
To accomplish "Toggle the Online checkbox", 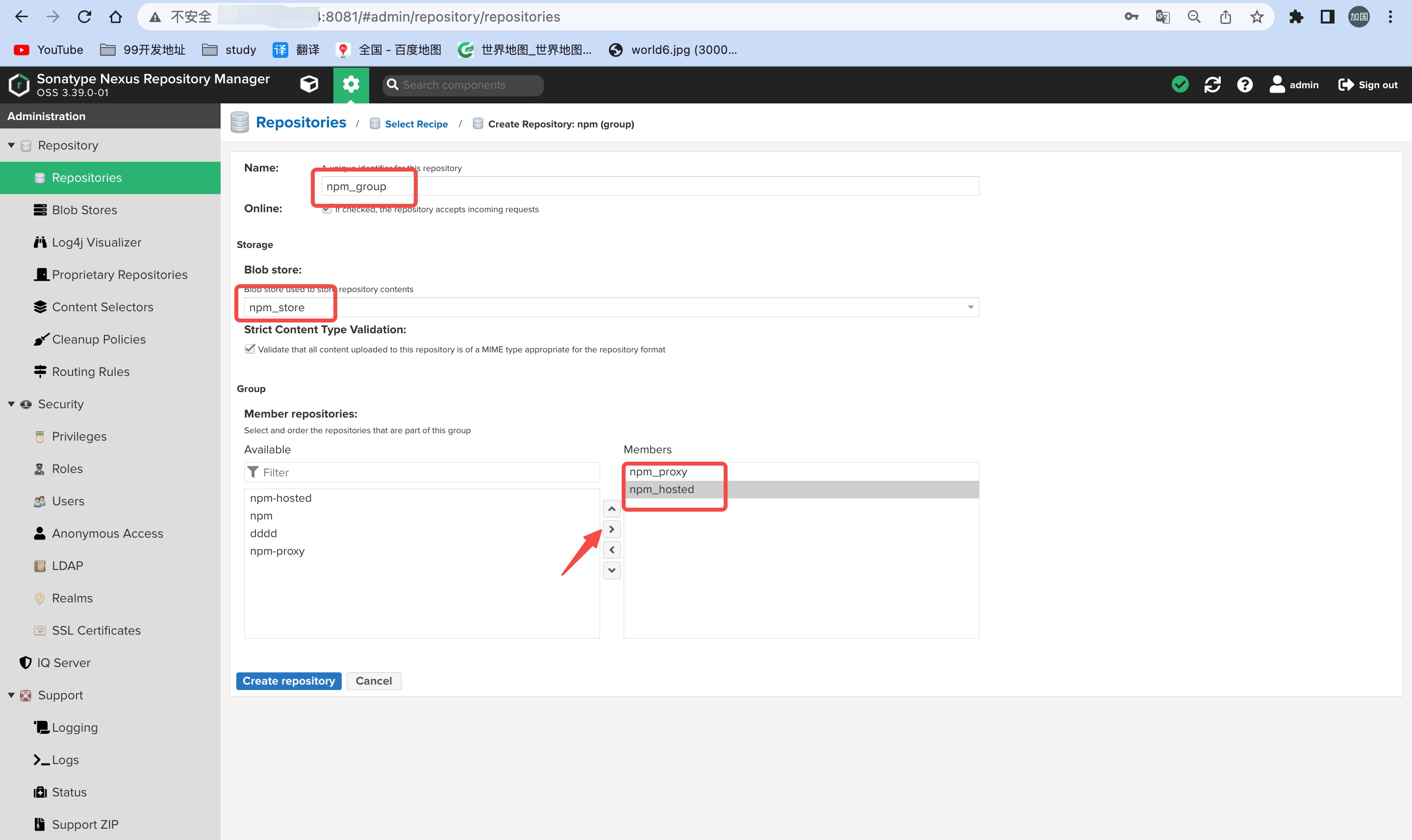I will pyautogui.click(x=327, y=209).
